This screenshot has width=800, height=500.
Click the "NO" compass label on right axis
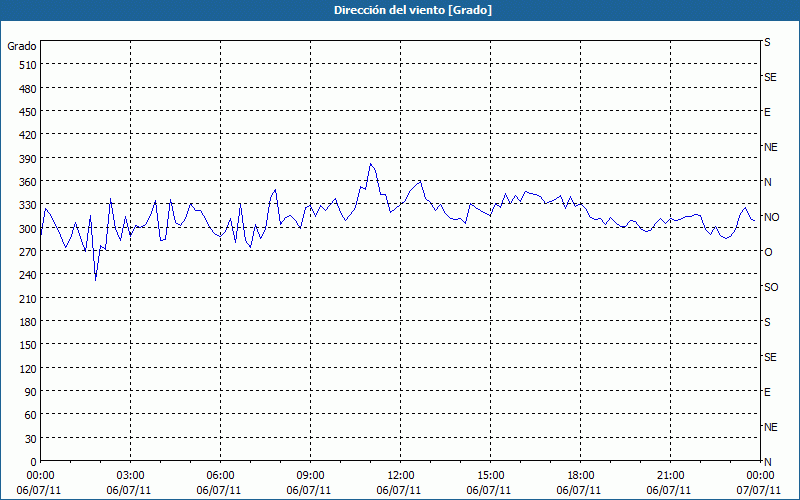point(771,217)
